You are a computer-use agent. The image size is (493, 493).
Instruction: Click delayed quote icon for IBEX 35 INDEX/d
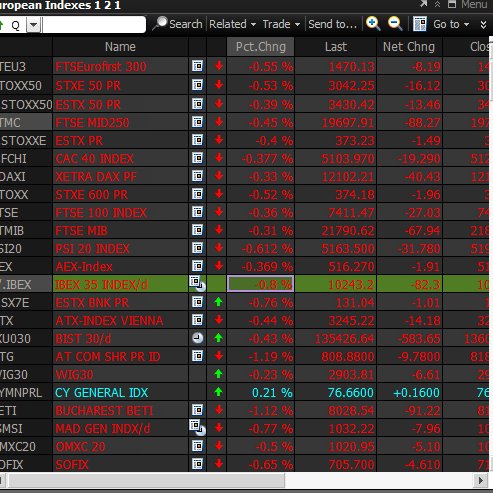(197, 284)
